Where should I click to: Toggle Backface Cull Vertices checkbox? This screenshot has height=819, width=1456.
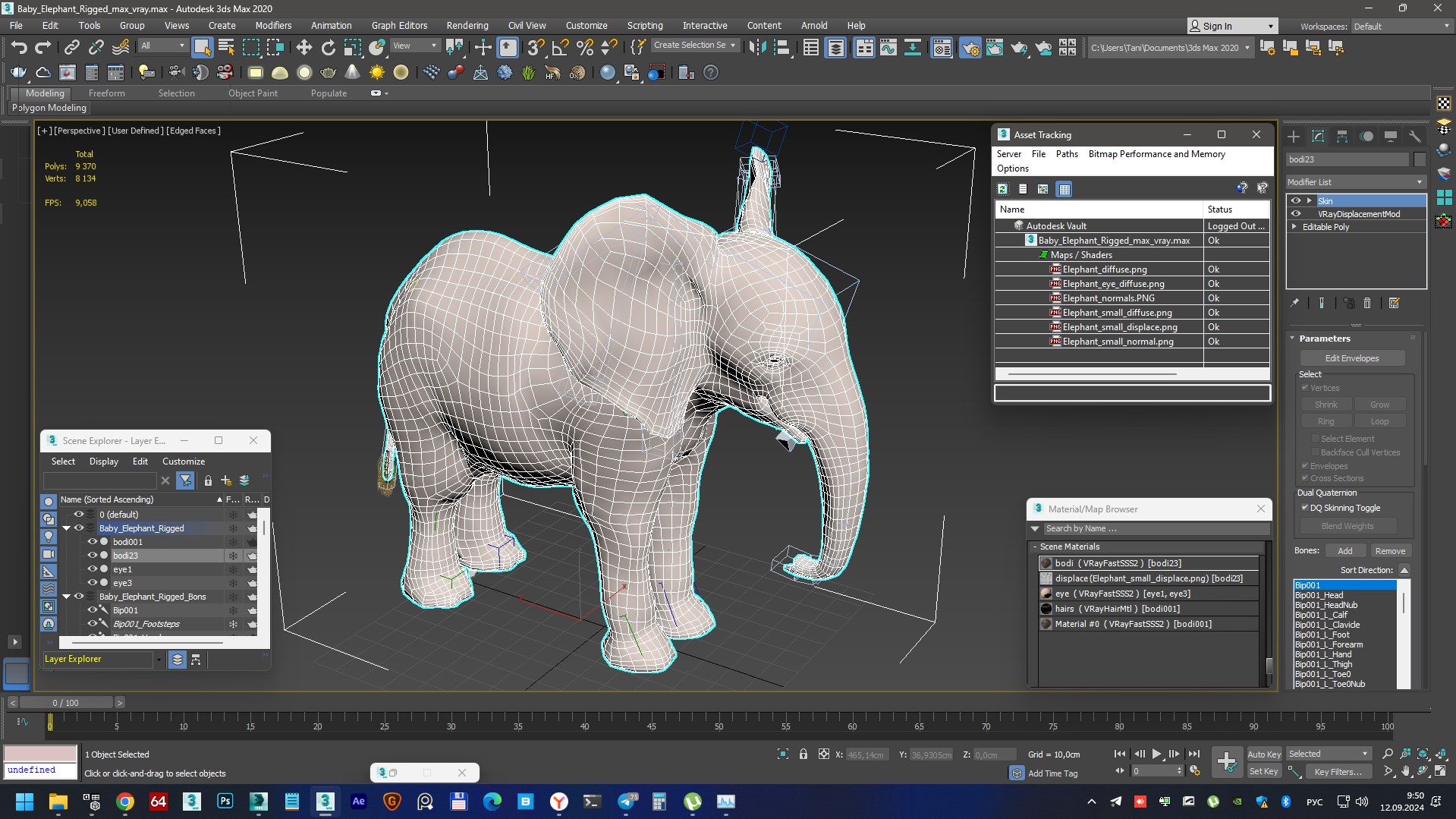point(1315,452)
